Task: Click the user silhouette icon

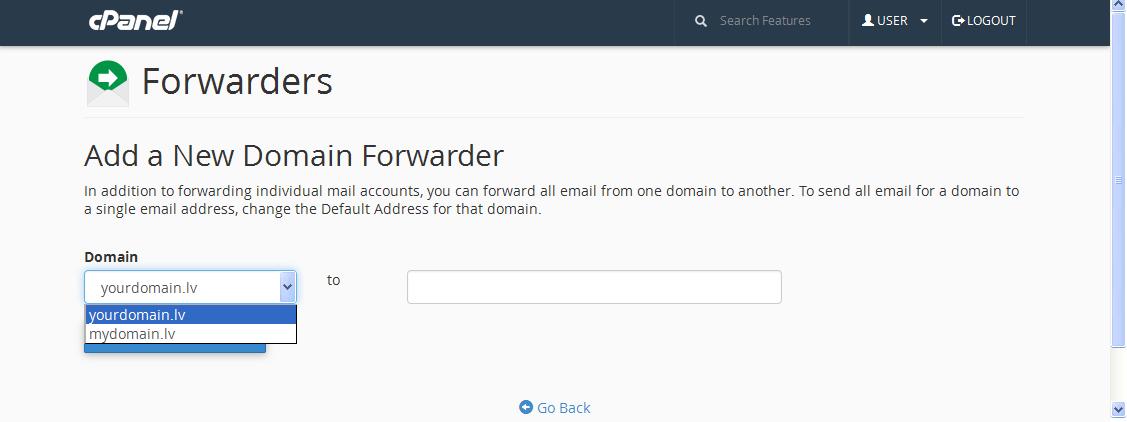Action: 868,20
